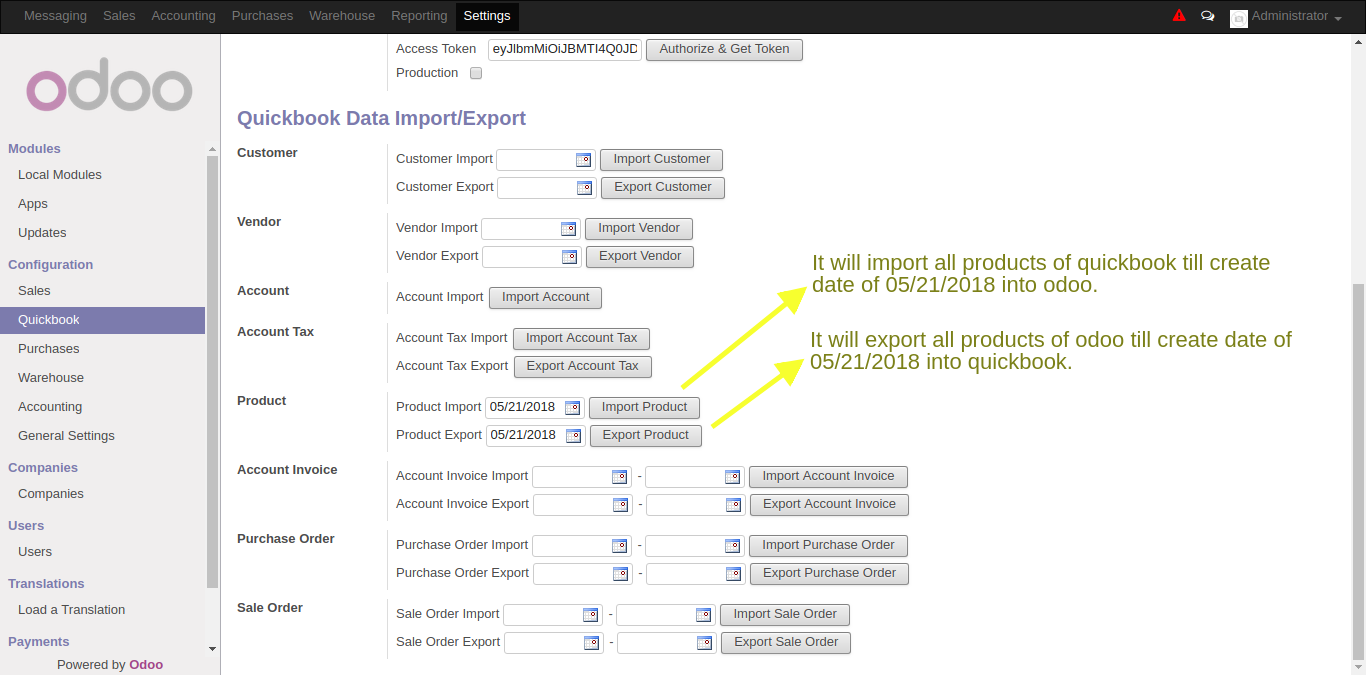This screenshot has width=1366, height=675.
Task: Click the Import Purchase Order button
Action: coord(828,545)
